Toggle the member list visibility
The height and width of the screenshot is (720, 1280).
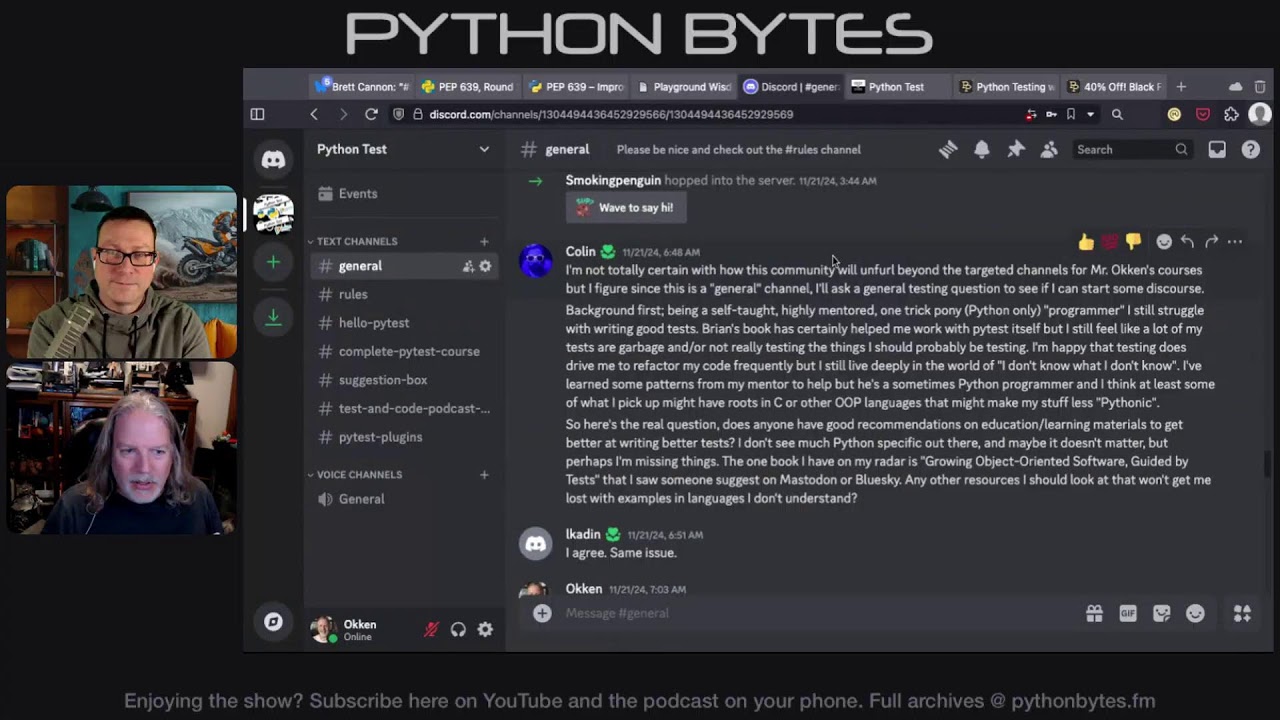[1049, 150]
